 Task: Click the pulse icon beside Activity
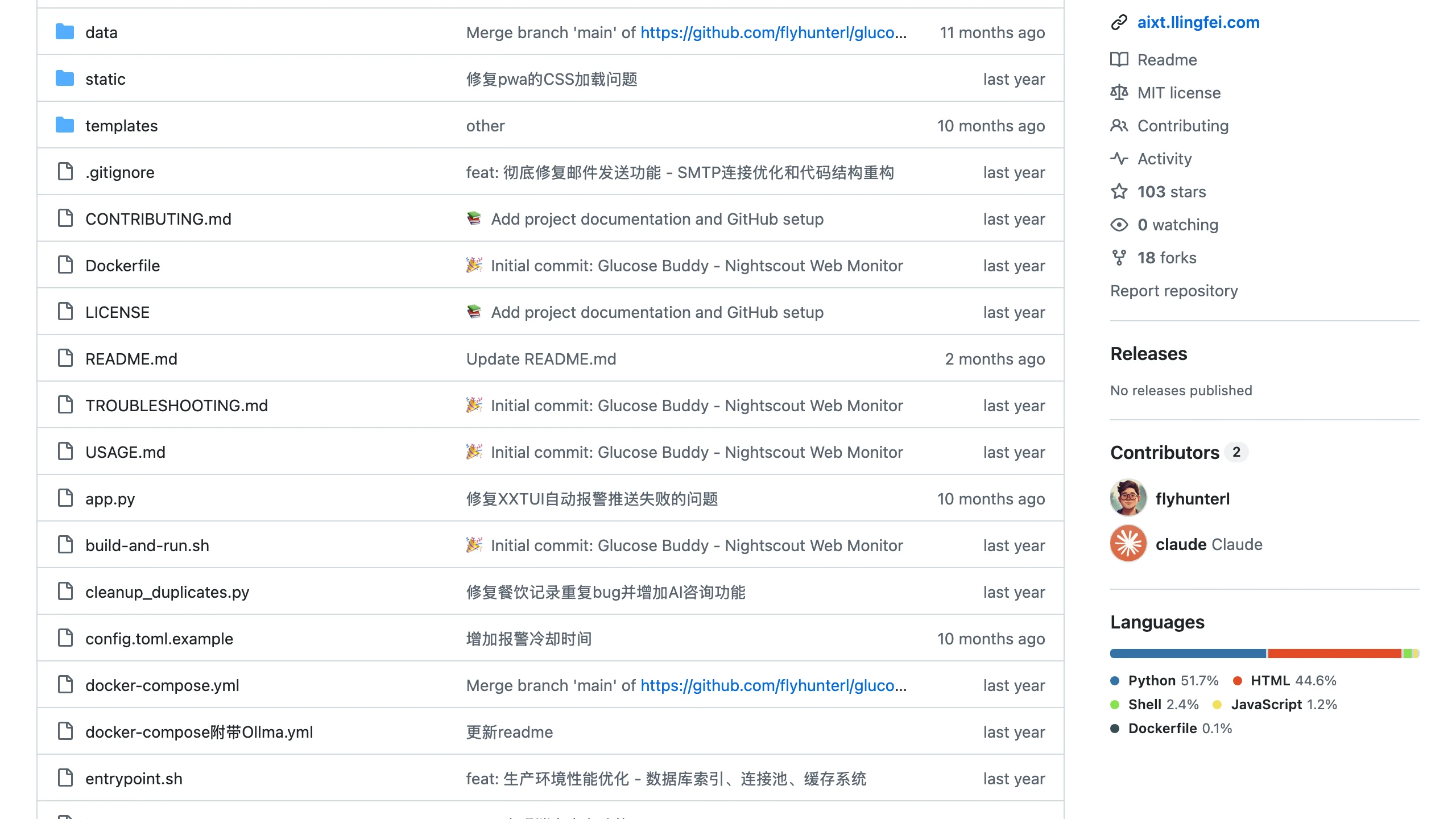coord(1119,158)
